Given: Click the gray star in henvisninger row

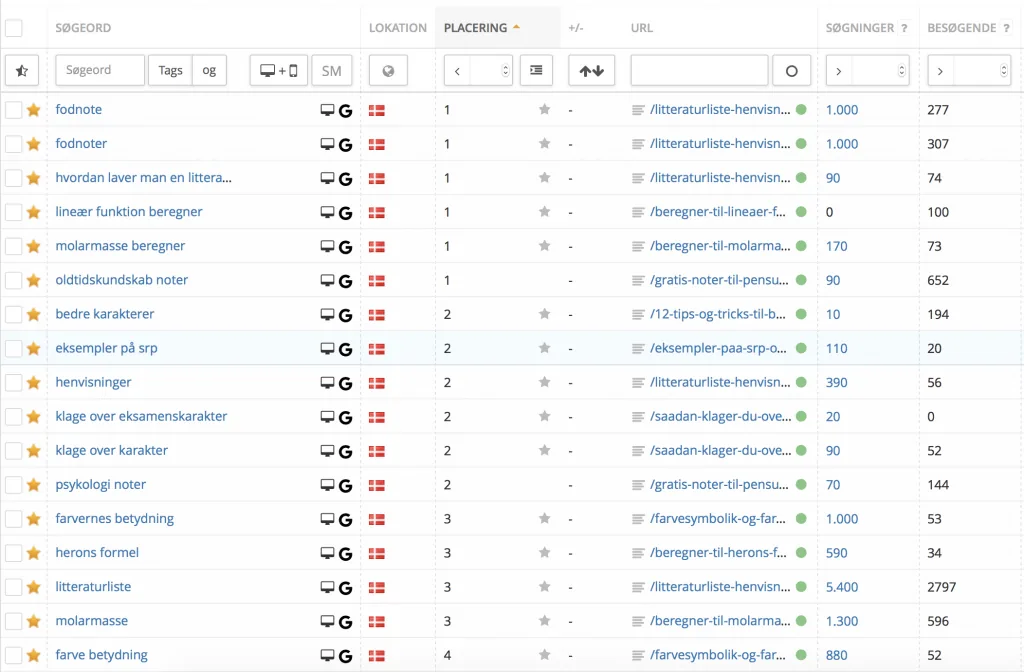Looking at the screenshot, I should (x=544, y=382).
